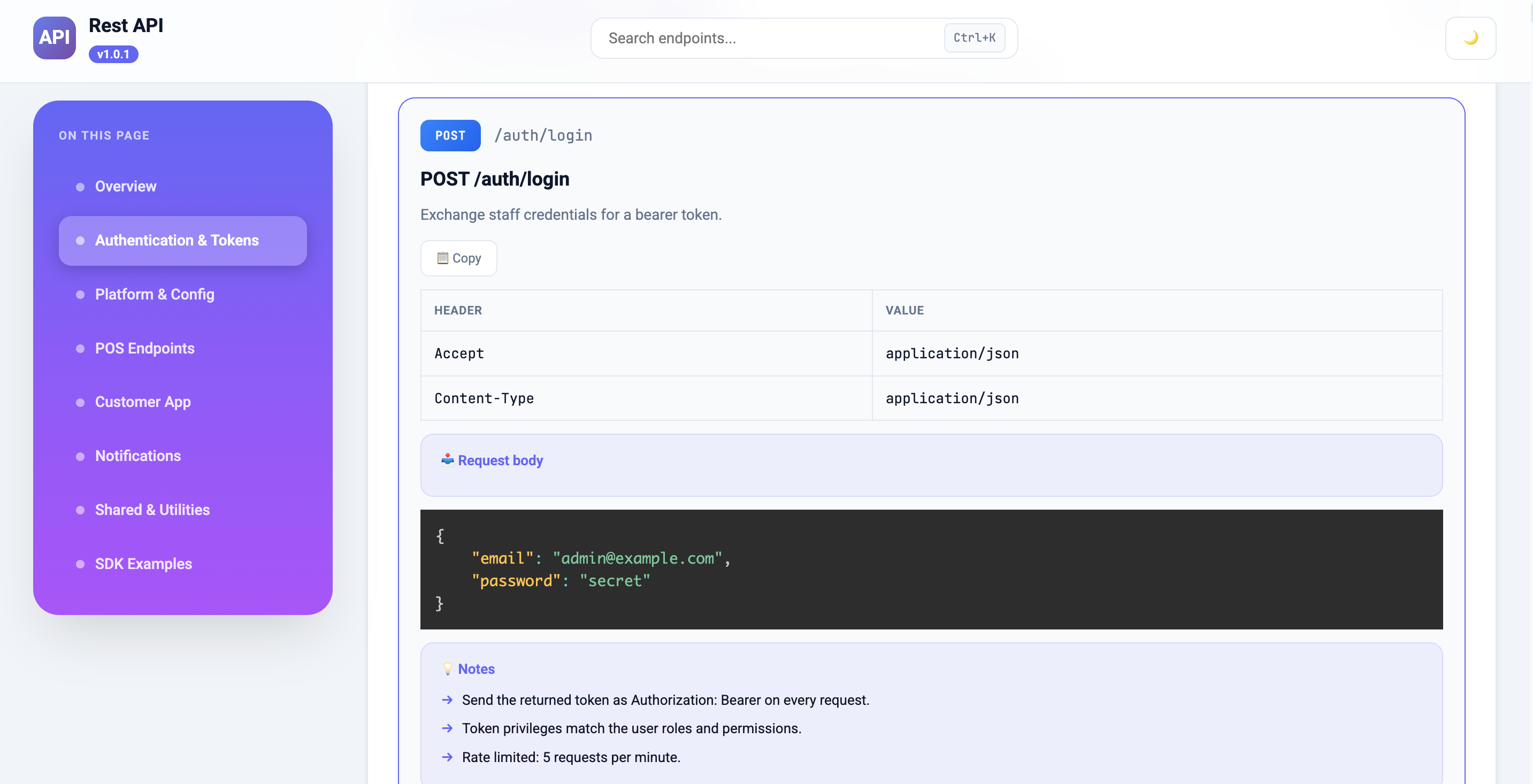Click the Request body inbox icon

[447, 460]
